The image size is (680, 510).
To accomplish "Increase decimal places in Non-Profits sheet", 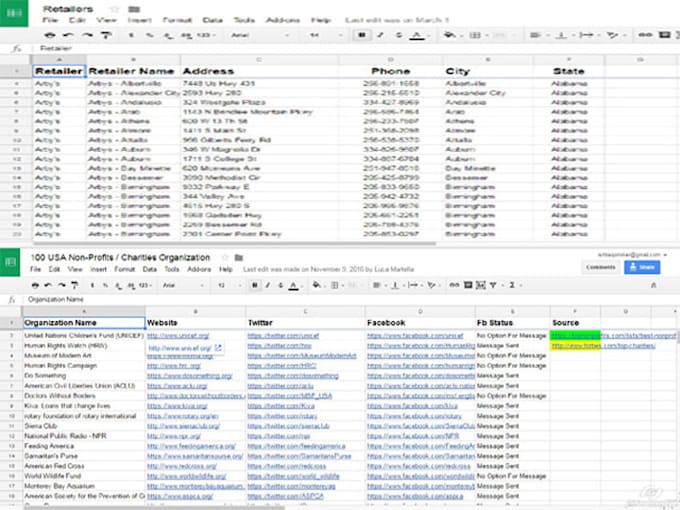I will 131,285.
